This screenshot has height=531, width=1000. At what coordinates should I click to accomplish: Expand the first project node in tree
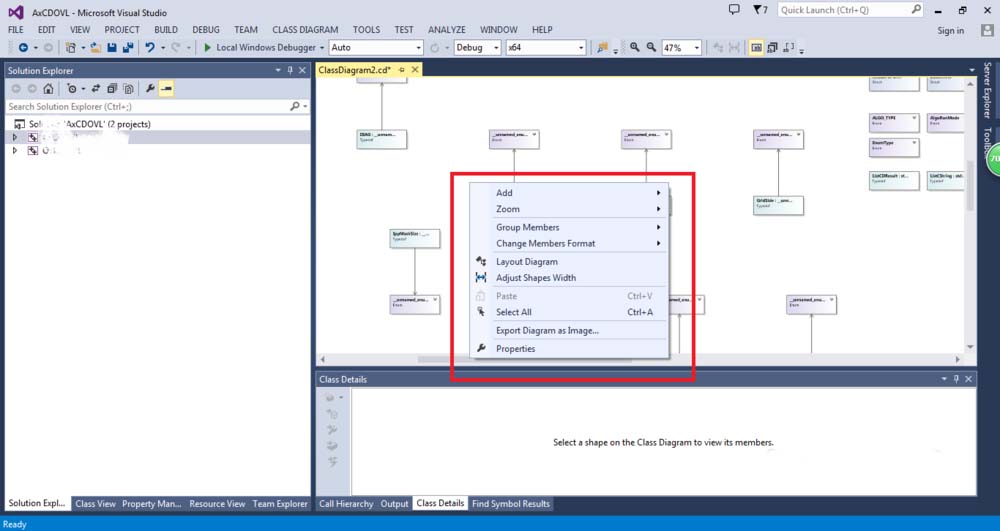pos(15,137)
